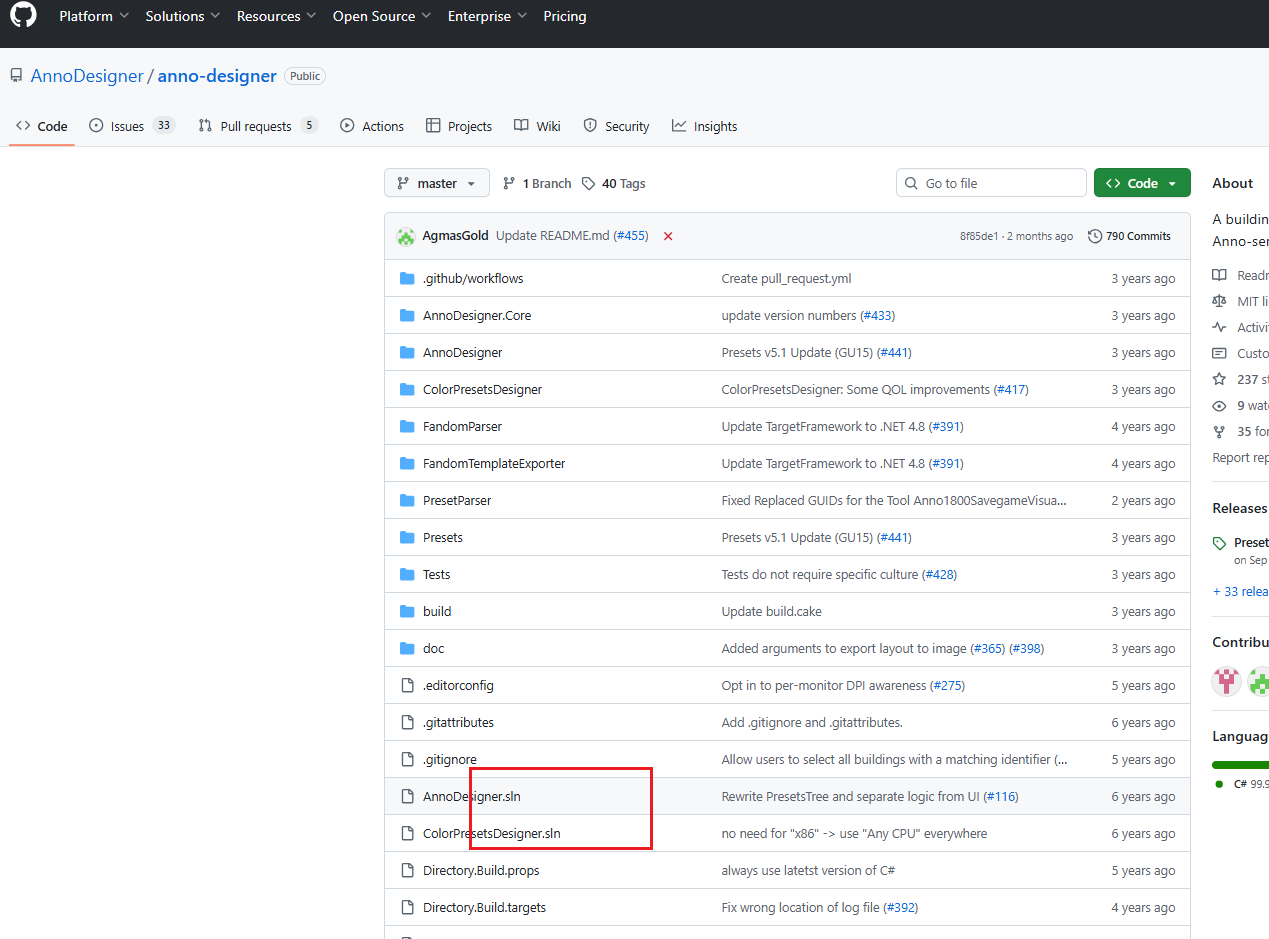This screenshot has height=939, width=1269.
Task: Open the doc folder
Action: (433, 648)
